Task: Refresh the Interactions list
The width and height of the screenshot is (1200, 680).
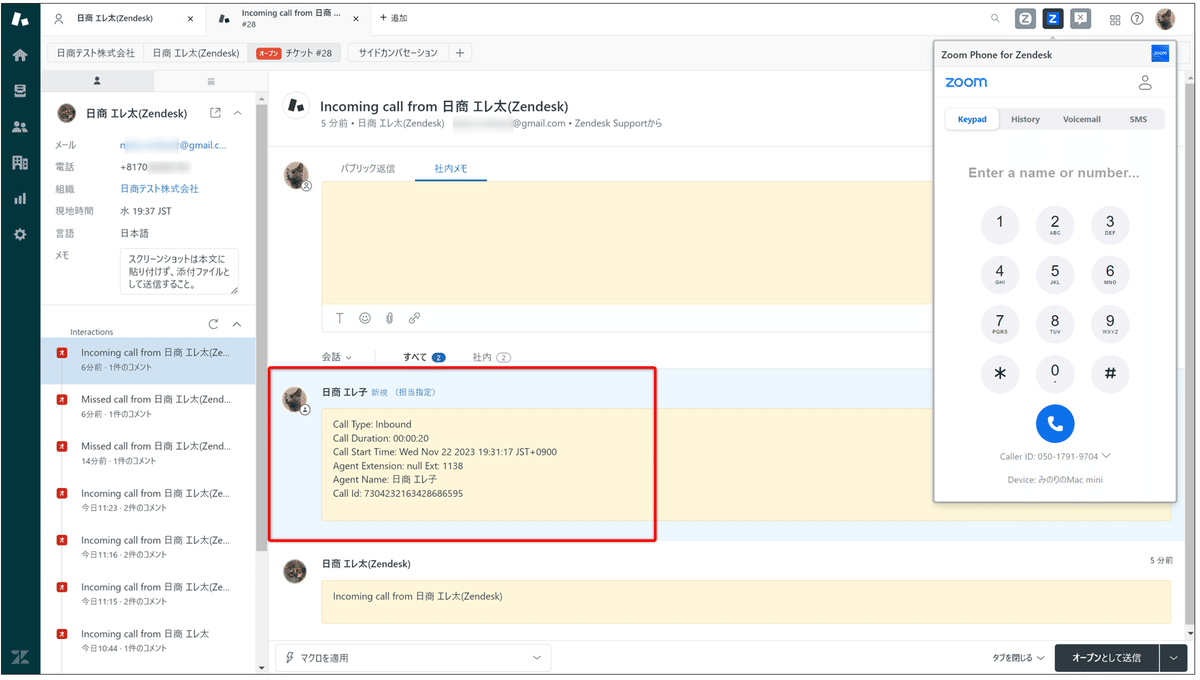Action: (213, 324)
